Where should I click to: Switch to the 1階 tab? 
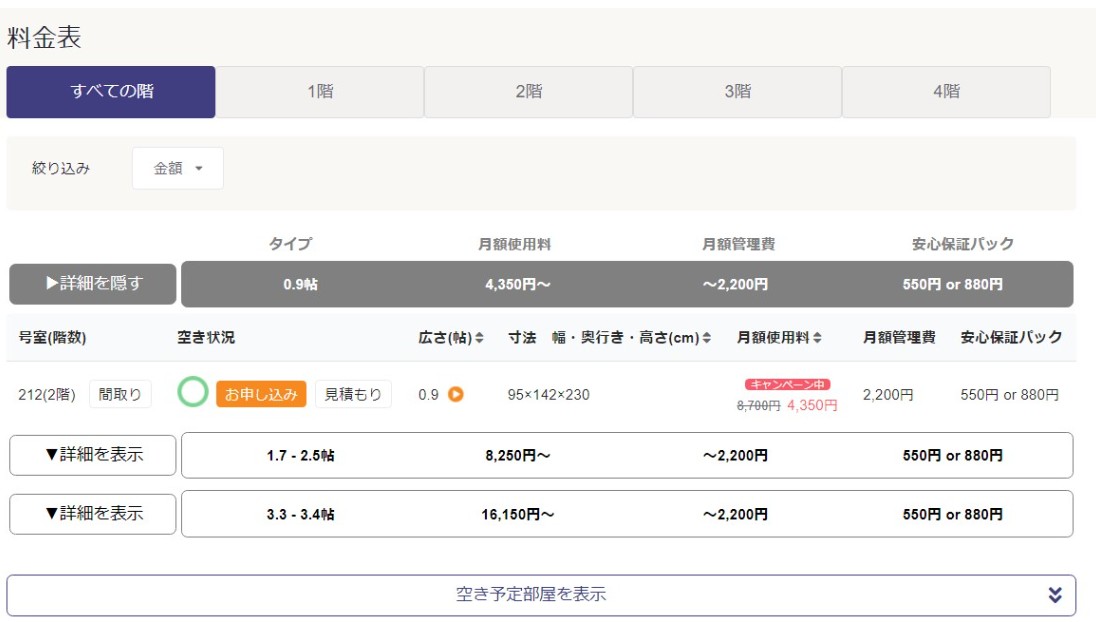(x=320, y=92)
